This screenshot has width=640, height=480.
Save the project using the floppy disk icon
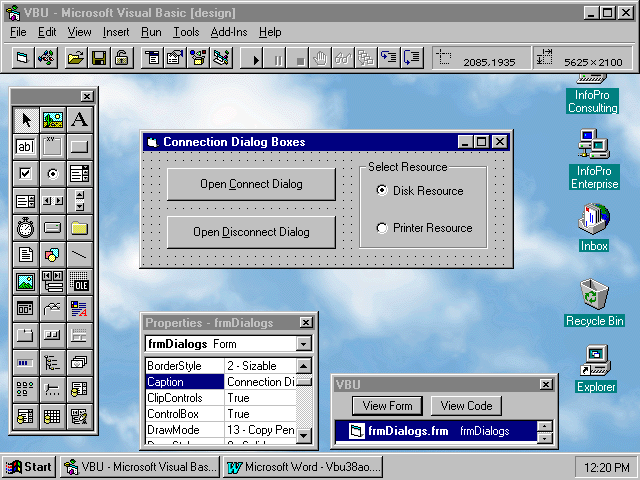tap(99, 58)
